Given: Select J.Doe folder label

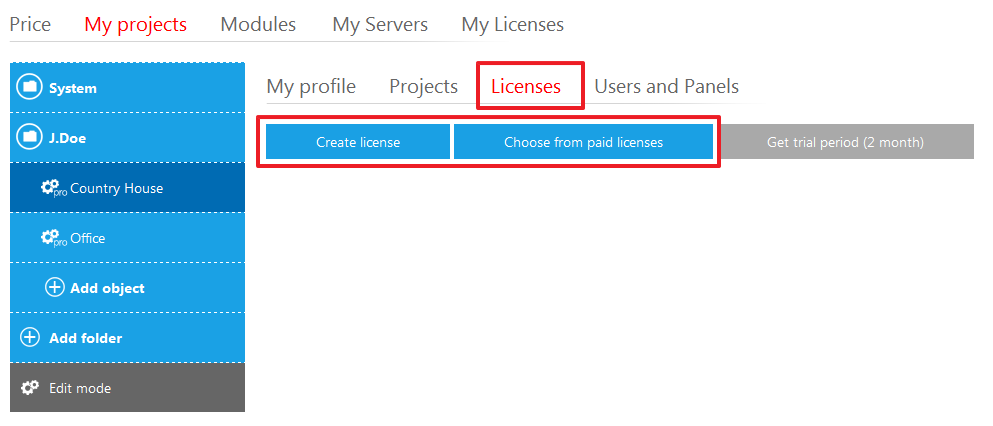Looking at the screenshot, I should 67,138.
